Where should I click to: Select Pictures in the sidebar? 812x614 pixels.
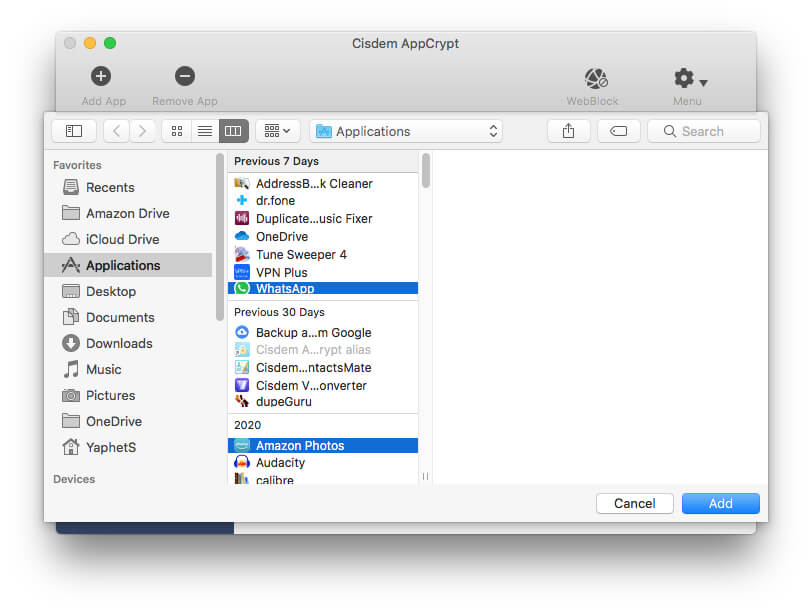coord(129,395)
